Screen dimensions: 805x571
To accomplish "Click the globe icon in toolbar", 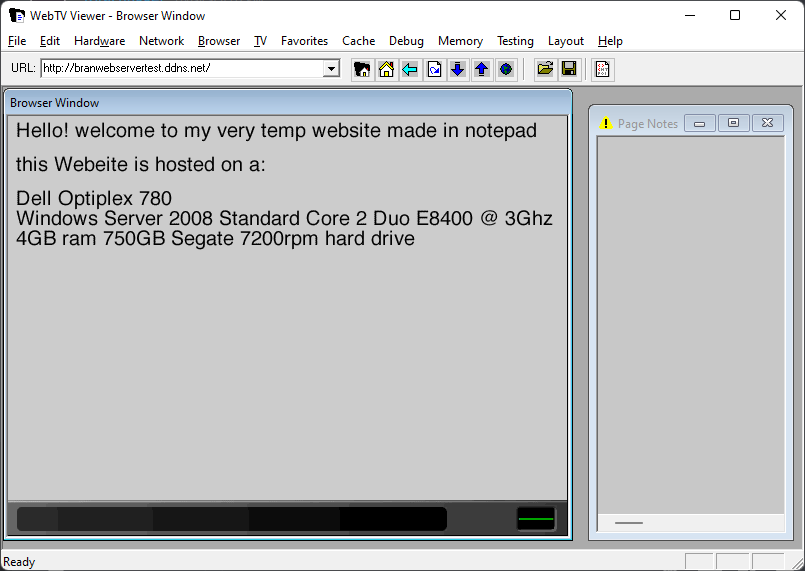I will pos(506,69).
